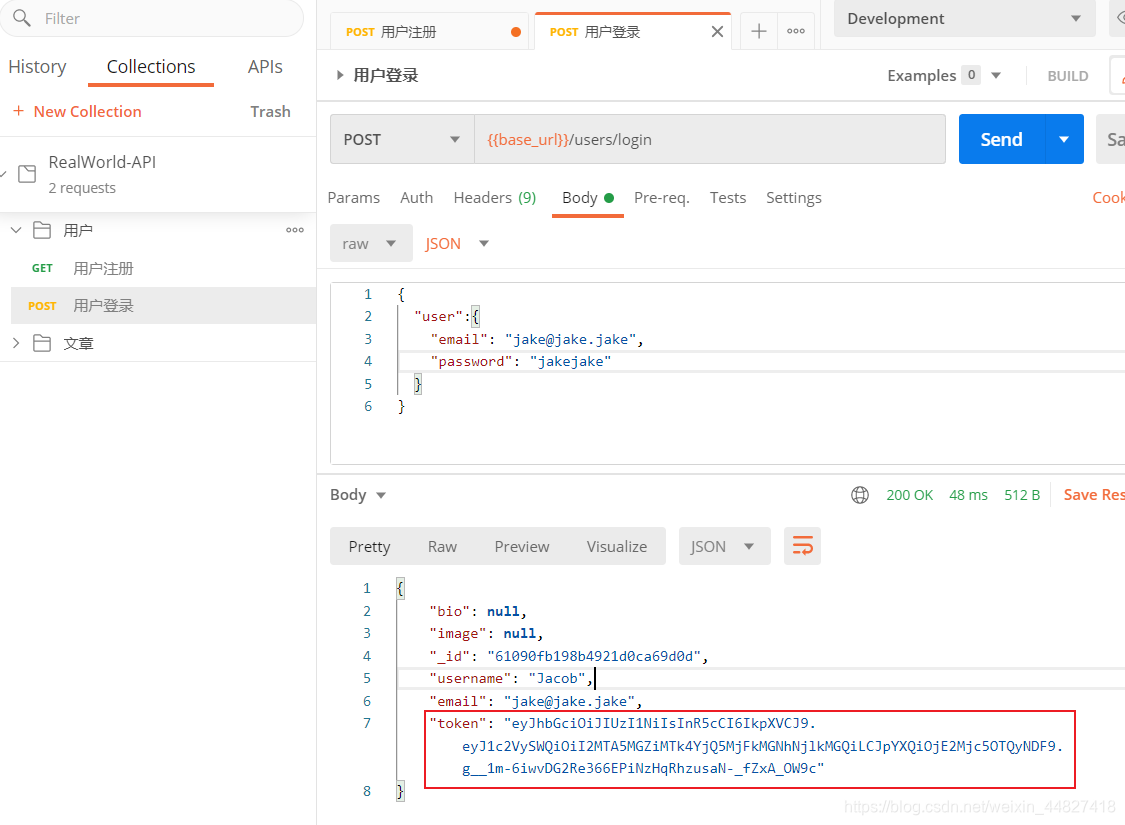Viewport: 1125px width, 825px height.
Task: Open the Trash link
Action: tap(270, 111)
